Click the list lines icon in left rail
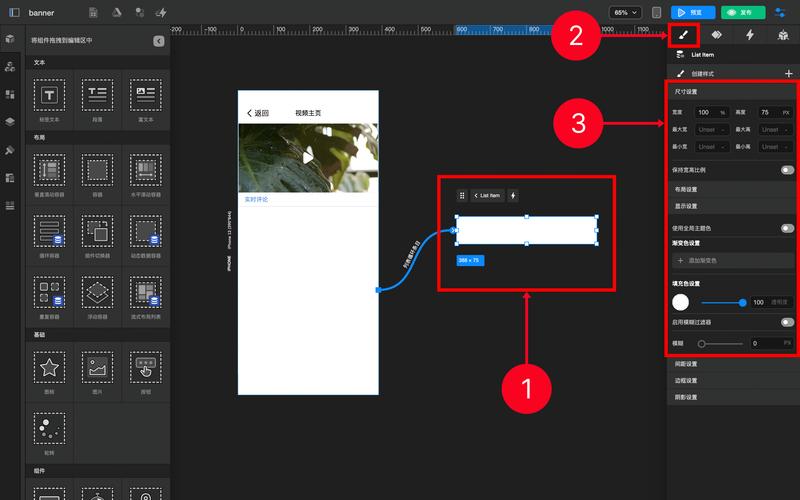Viewport: 800px width, 500px height. (10, 206)
